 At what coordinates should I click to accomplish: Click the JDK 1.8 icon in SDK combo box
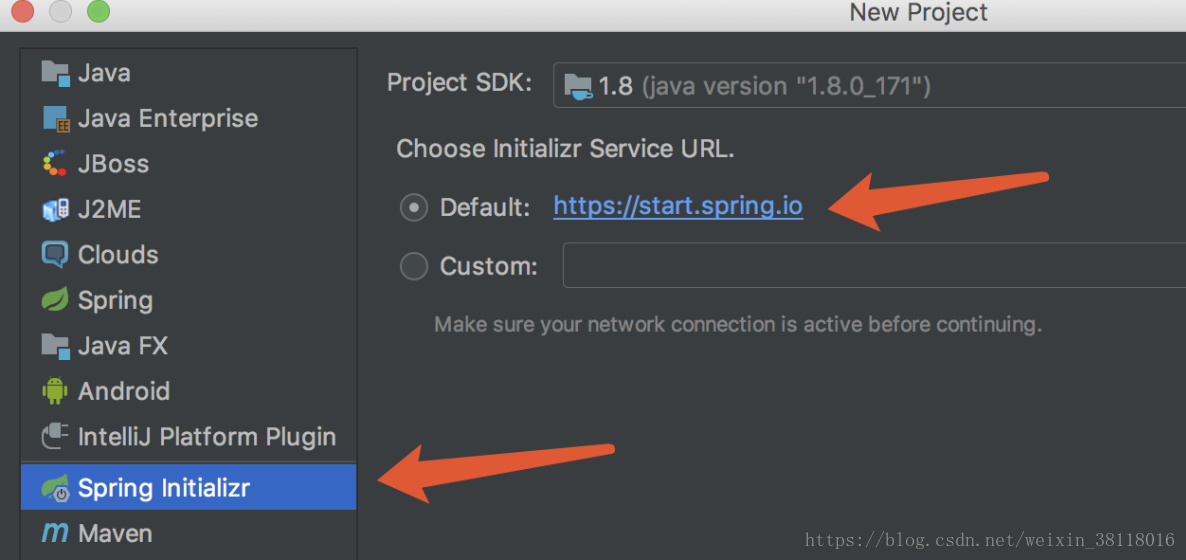[579, 86]
